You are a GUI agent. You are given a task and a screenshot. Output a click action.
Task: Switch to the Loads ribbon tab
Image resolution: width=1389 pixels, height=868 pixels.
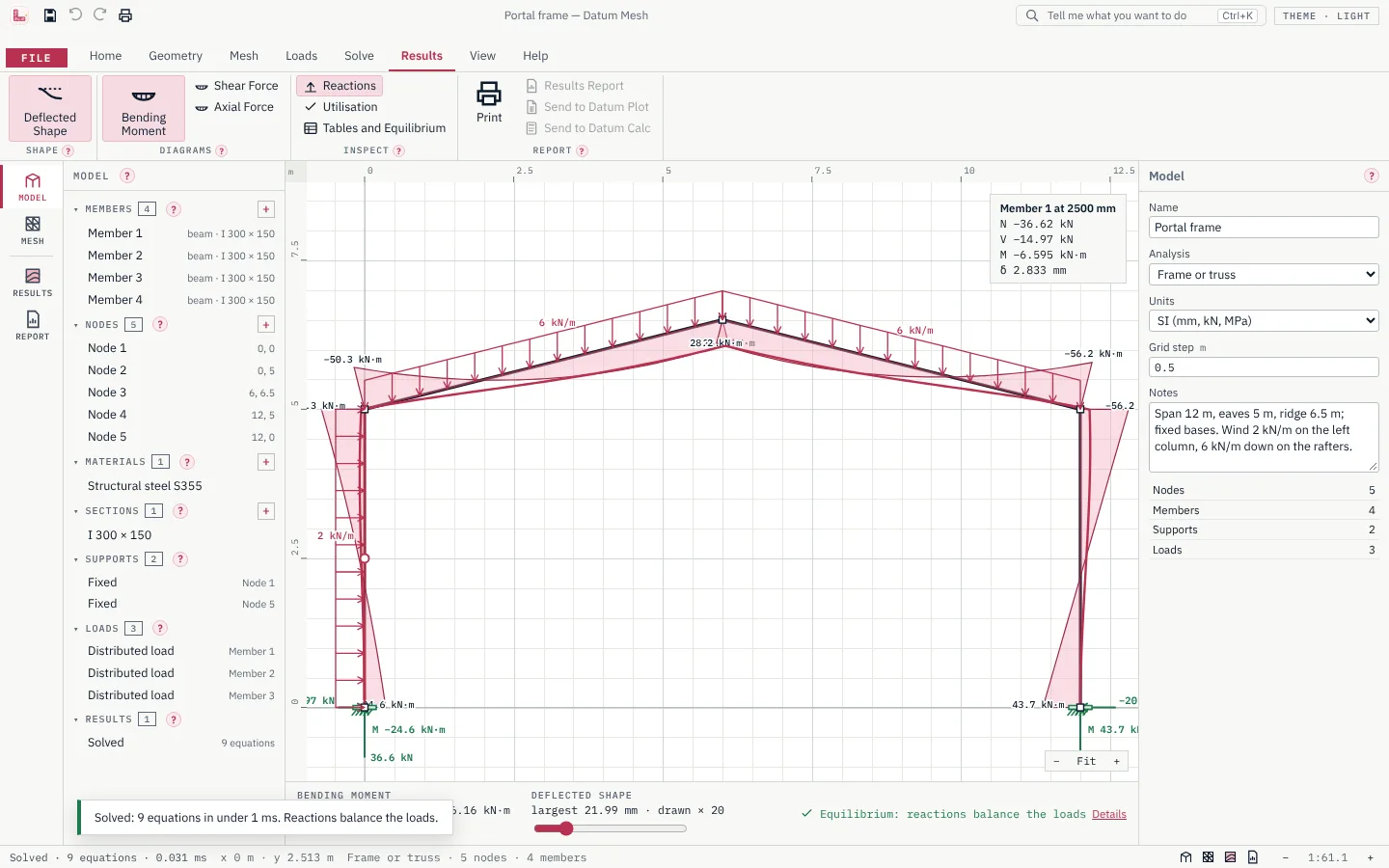pos(301,56)
